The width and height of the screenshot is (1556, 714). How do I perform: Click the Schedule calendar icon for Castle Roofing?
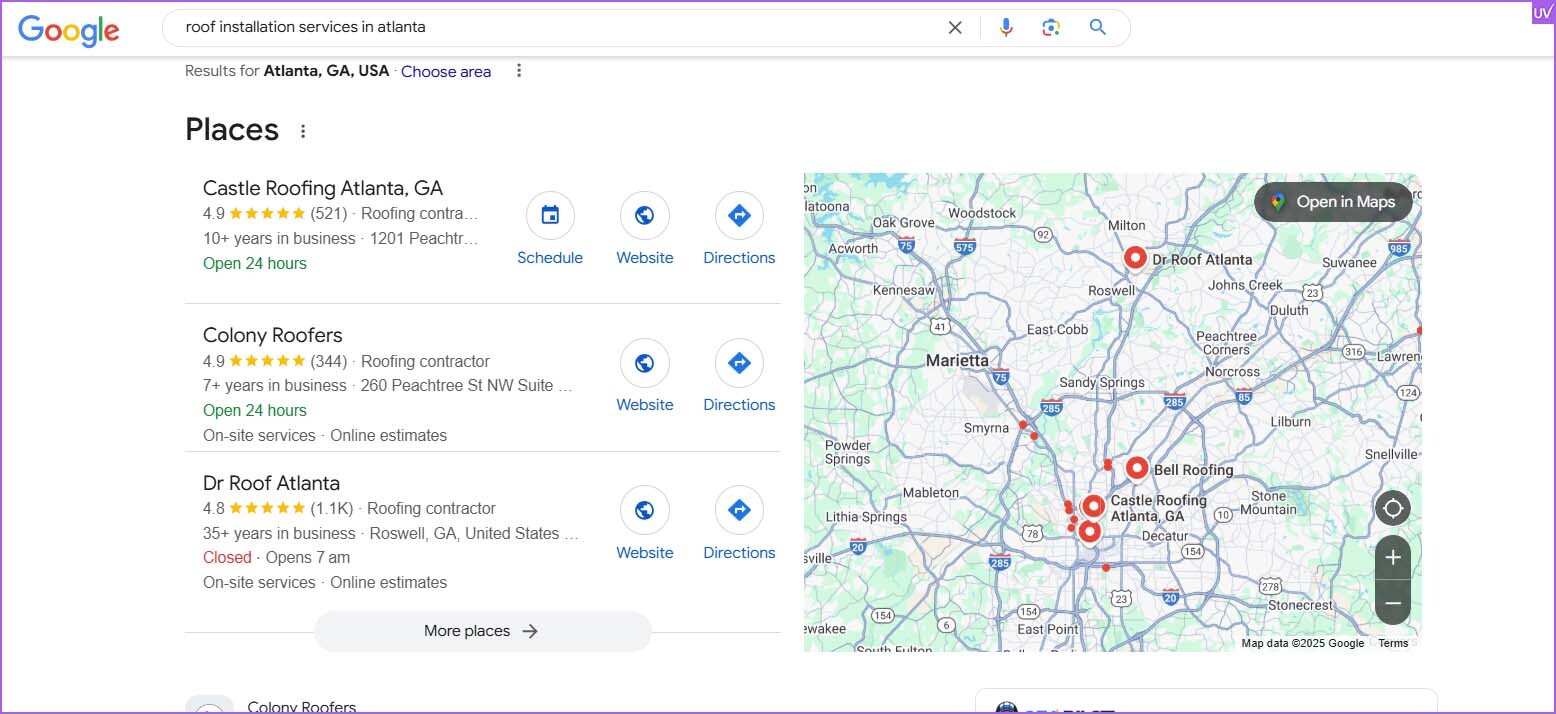(550, 215)
